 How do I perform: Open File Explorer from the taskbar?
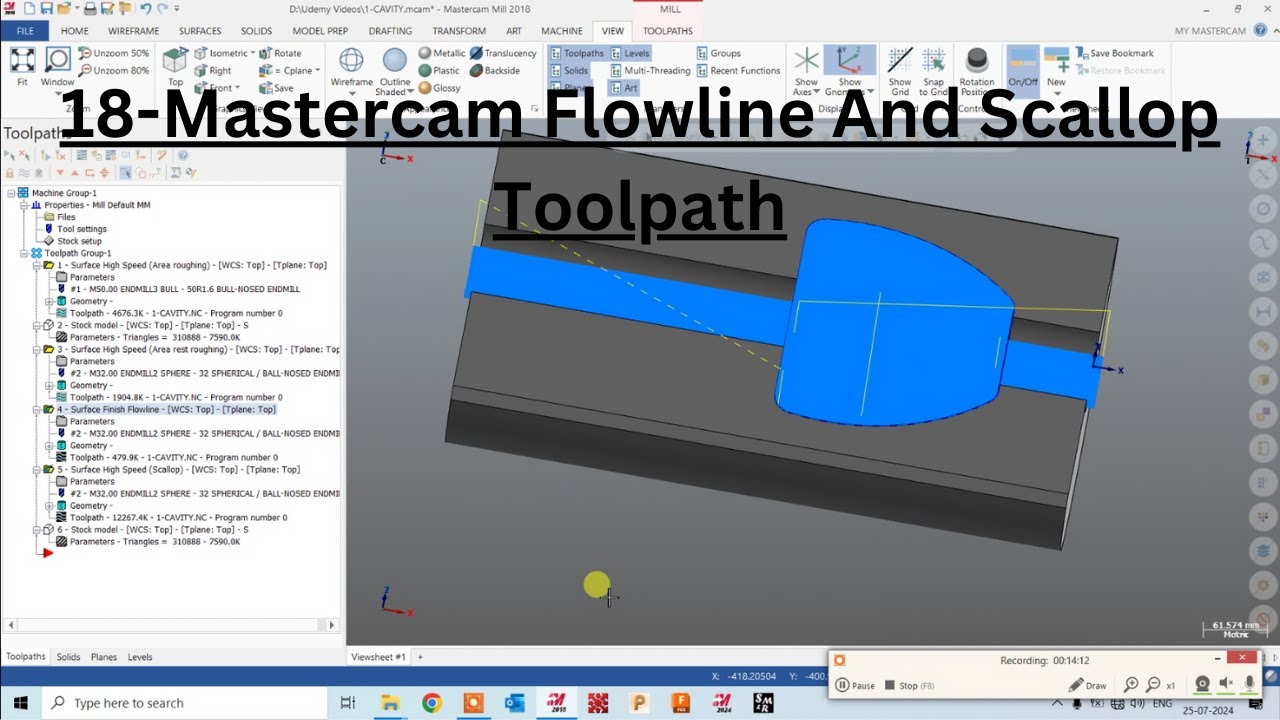[x=390, y=703]
